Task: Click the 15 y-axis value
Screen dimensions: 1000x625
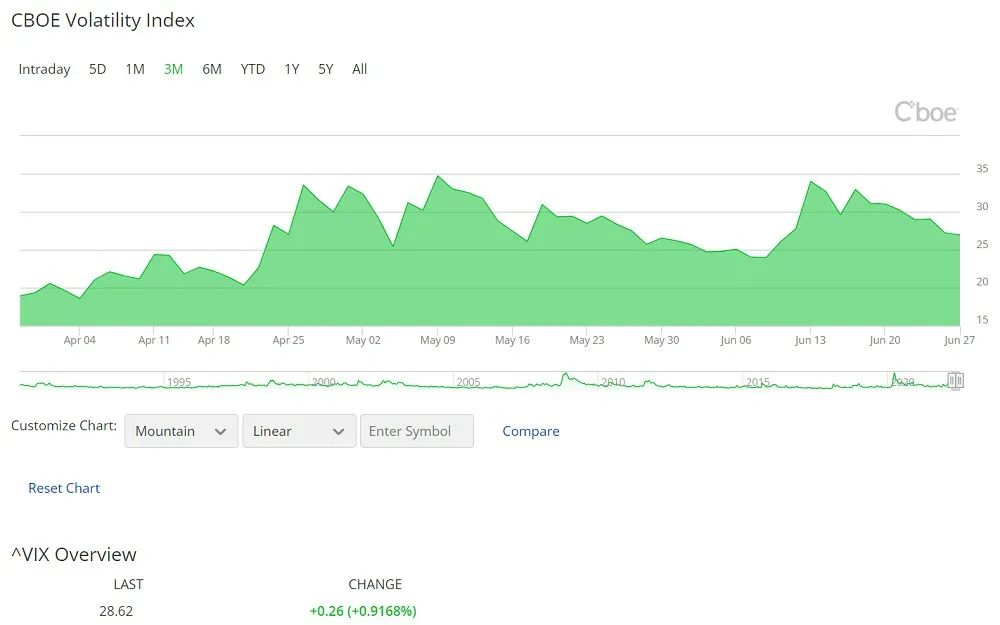Action: tap(982, 320)
